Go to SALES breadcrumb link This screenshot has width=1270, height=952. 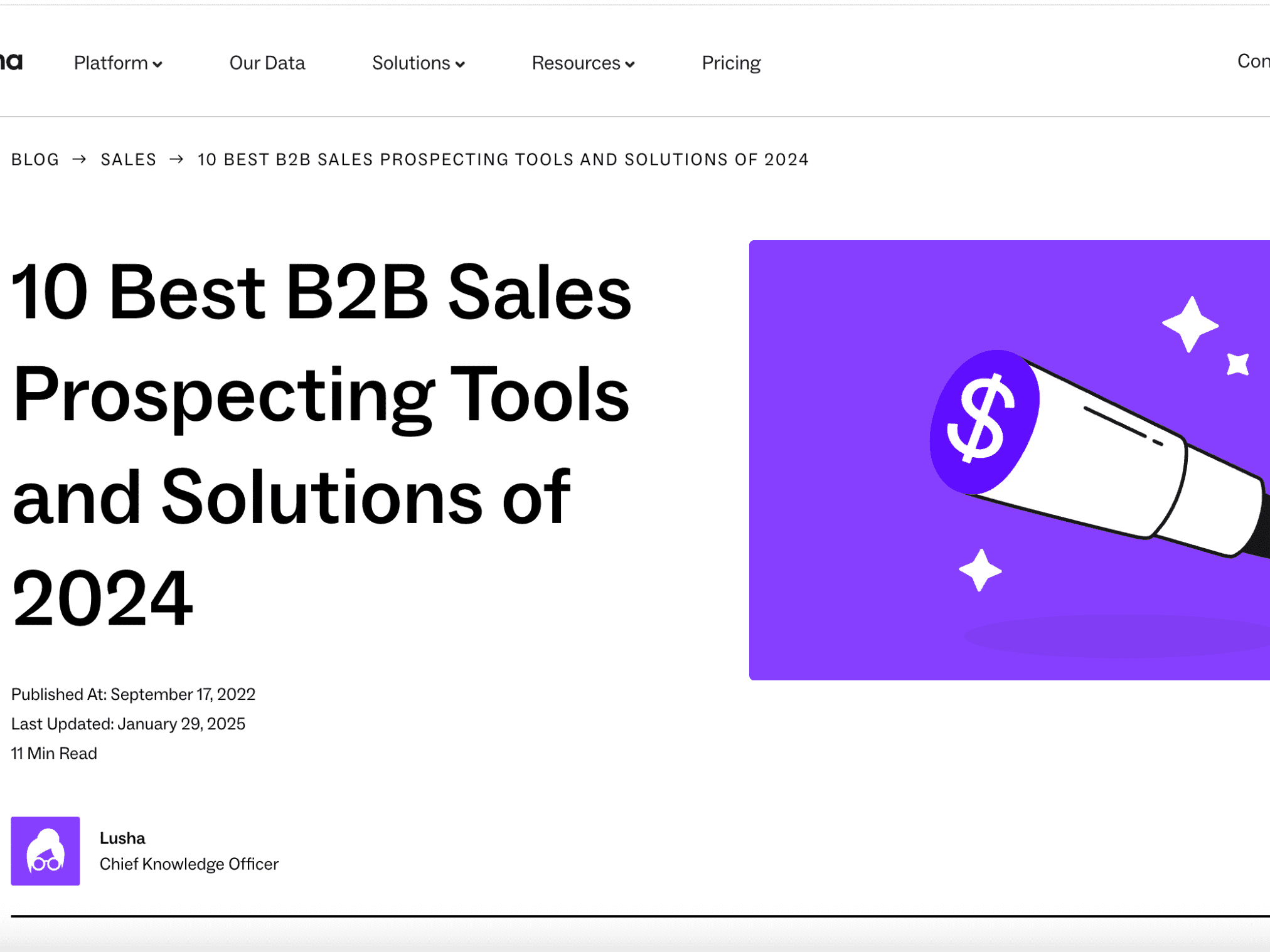click(x=128, y=159)
